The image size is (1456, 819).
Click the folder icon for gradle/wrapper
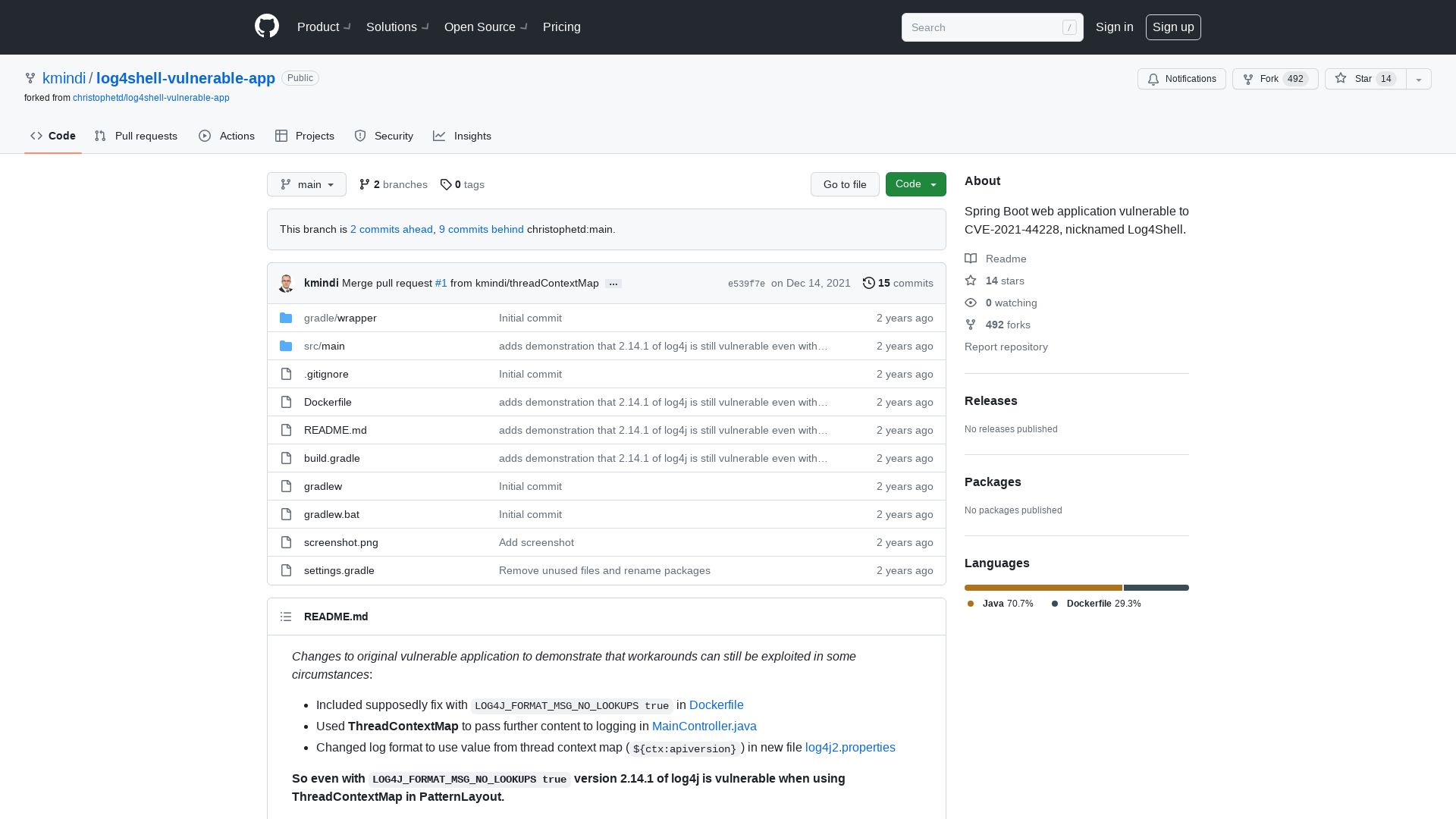(286, 318)
